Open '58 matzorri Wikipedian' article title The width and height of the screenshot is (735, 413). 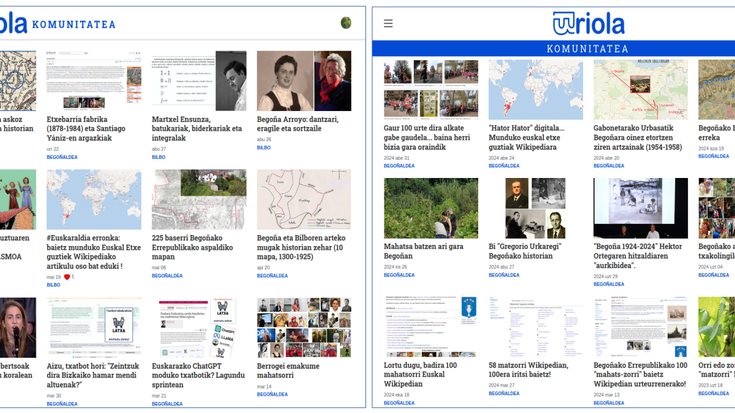tap(528, 370)
